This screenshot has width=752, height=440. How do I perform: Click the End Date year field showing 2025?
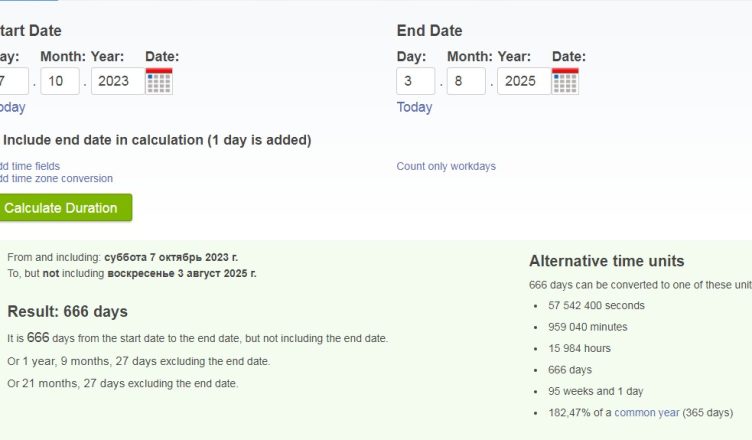524,81
